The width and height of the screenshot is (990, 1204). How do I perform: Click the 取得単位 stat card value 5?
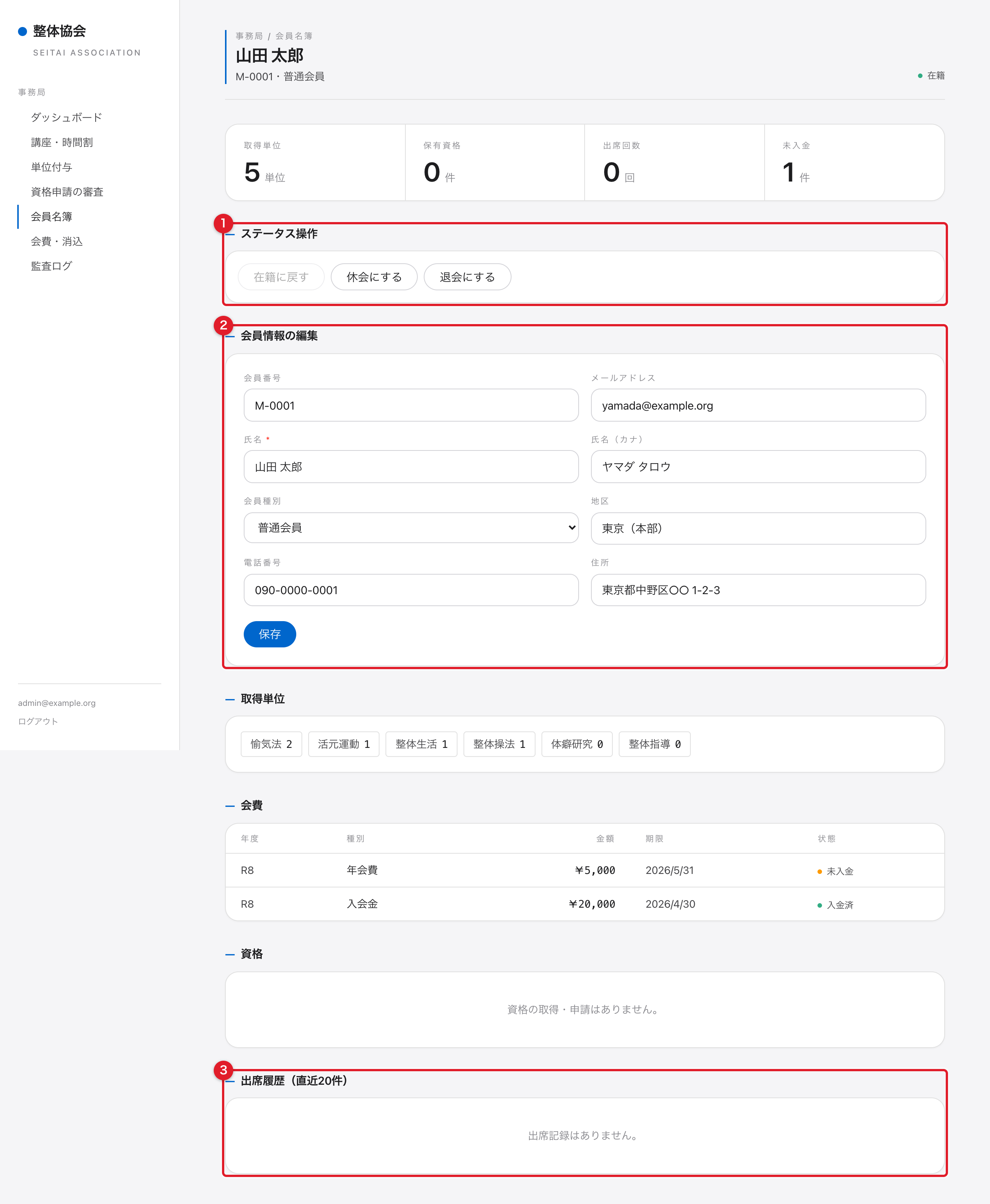(252, 172)
